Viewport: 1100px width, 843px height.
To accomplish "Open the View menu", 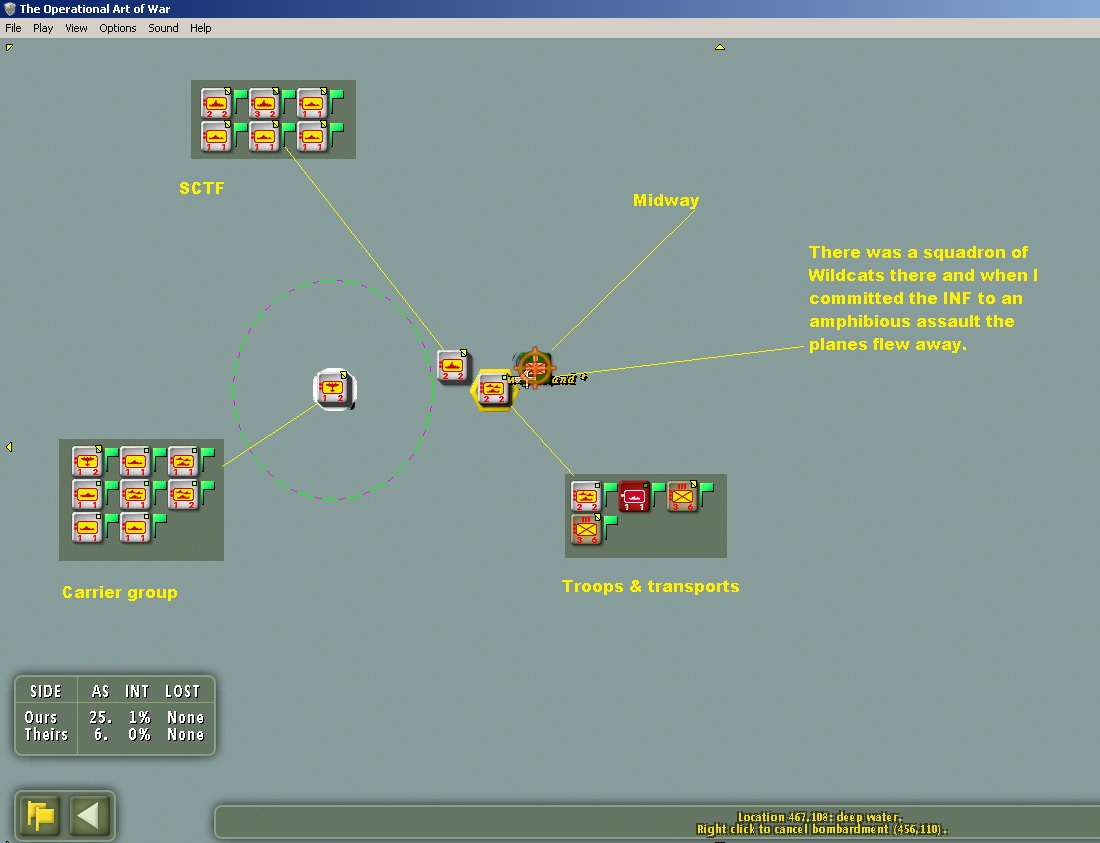I will 76,28.
